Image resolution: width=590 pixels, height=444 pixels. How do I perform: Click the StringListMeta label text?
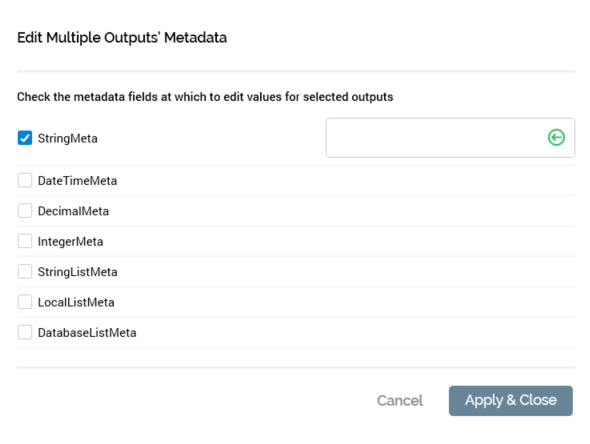pos(78,272)
